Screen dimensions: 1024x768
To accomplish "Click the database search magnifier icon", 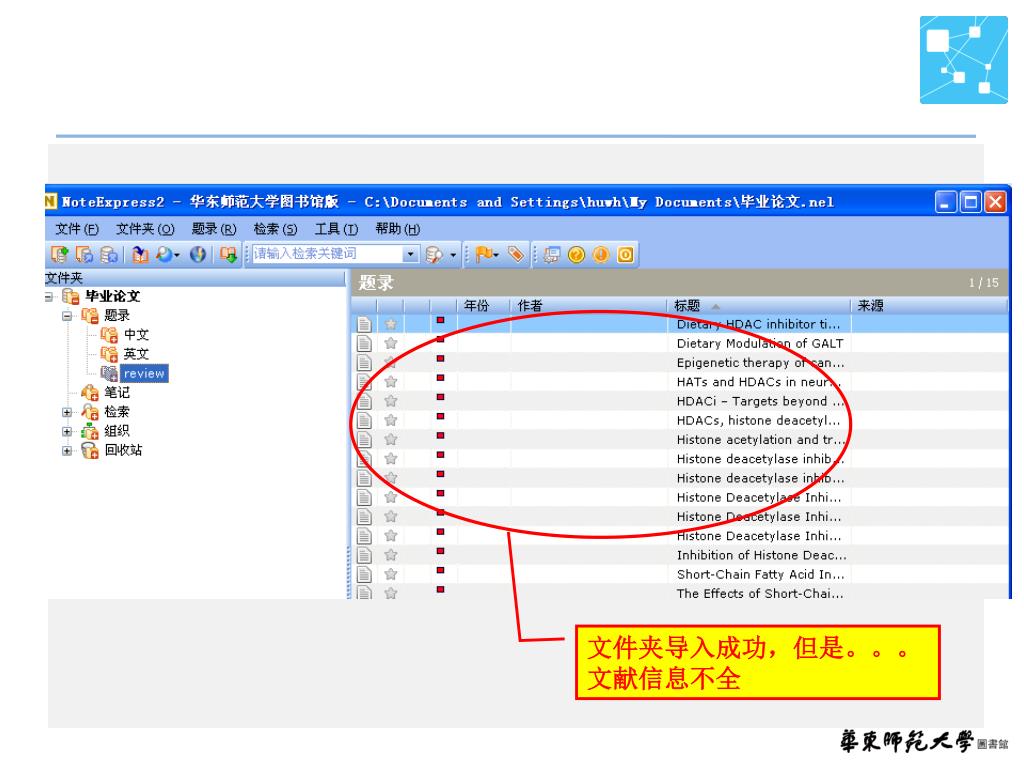I will pyautogui.click(x=433, y=254).
